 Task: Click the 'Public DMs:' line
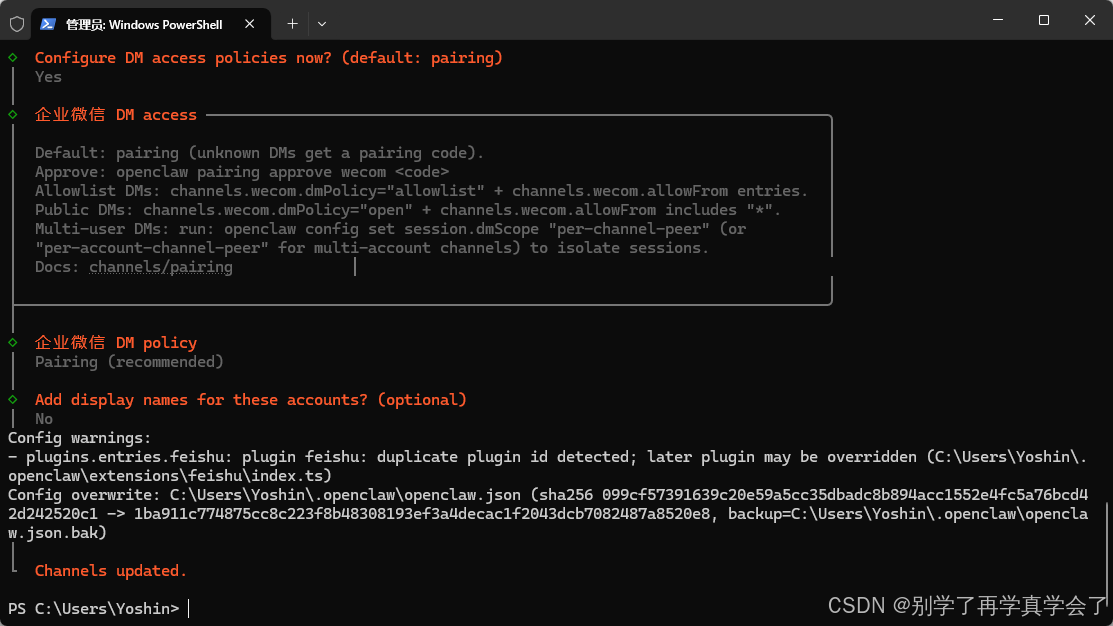coord(408,210)
